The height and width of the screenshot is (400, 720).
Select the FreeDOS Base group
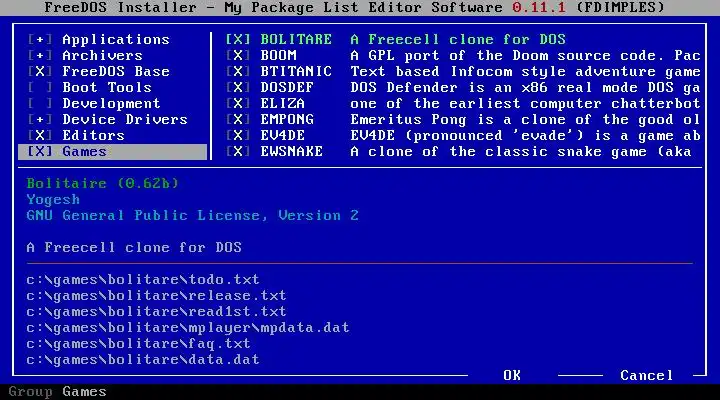click(x=116, y=72)
